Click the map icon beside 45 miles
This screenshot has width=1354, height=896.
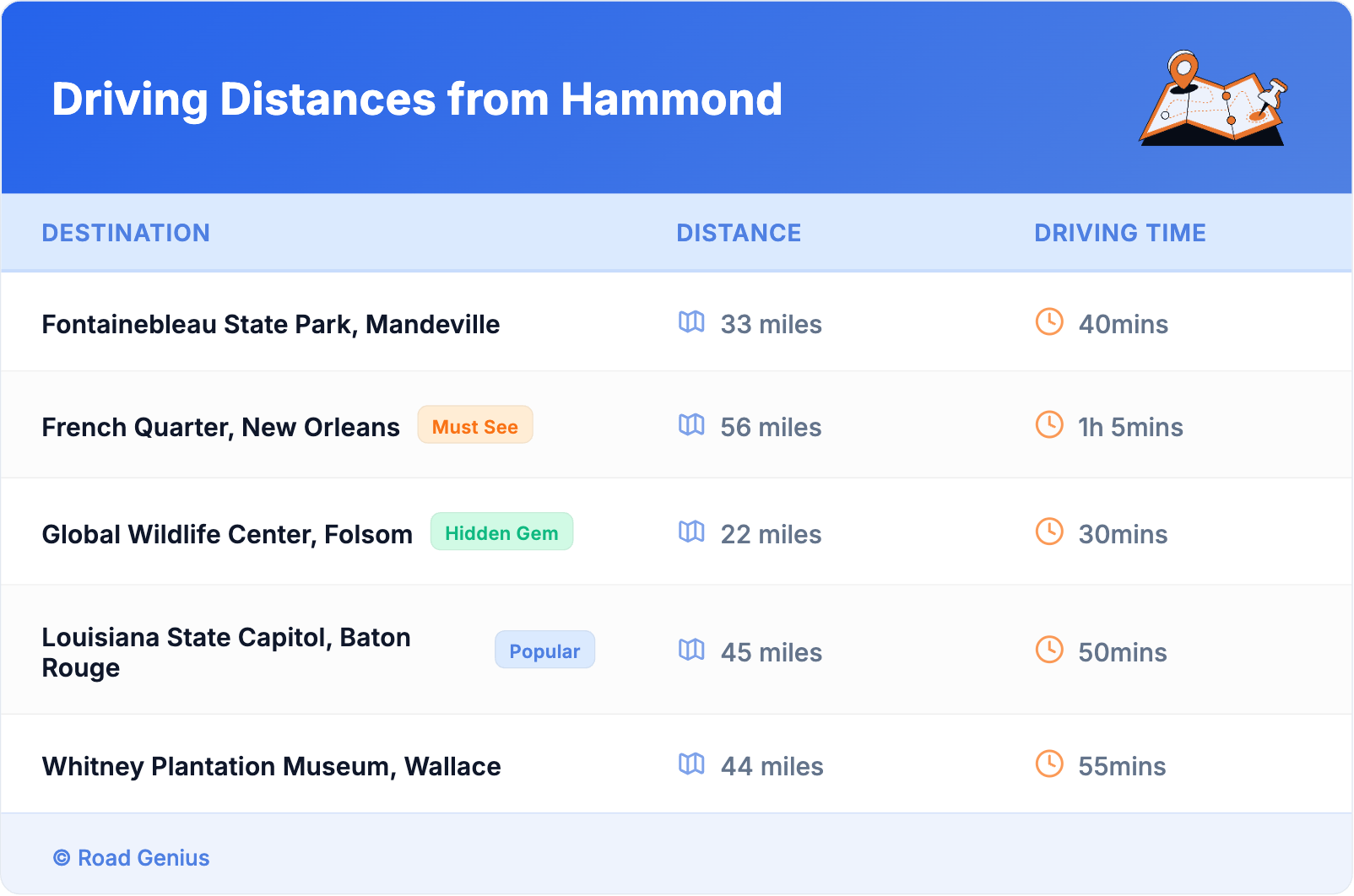(x=691, y=650)
